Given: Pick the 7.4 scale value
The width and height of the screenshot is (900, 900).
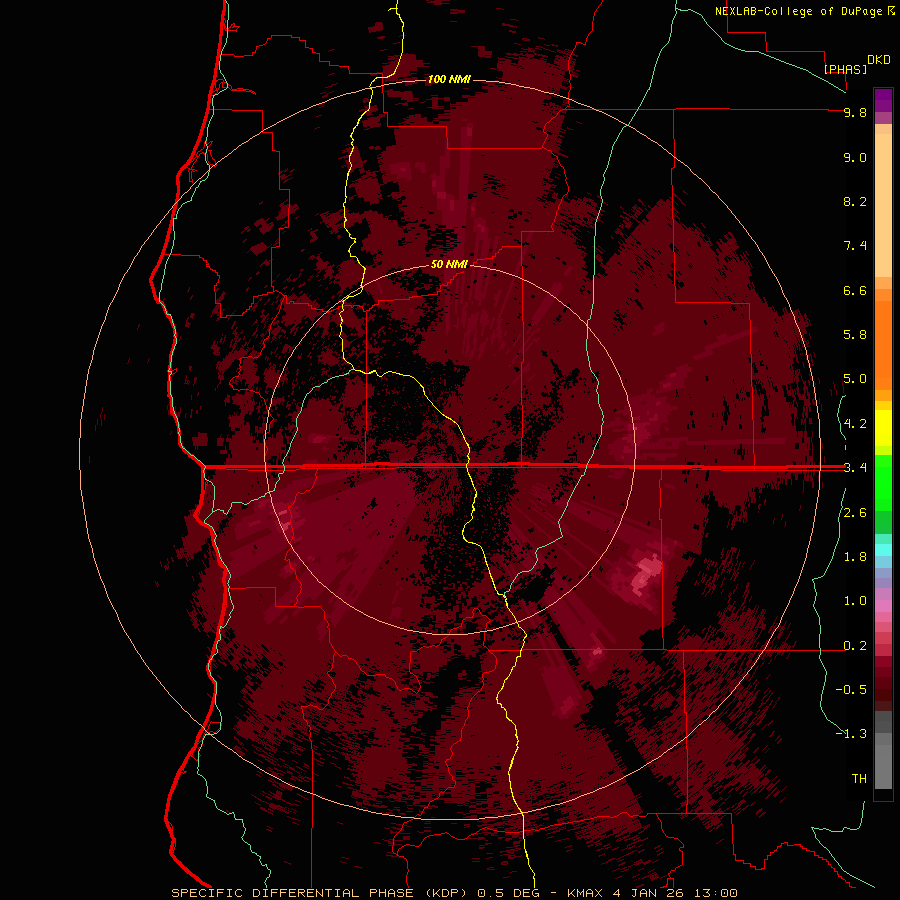Looking at the screenshot, I should [x=855, y=246].
